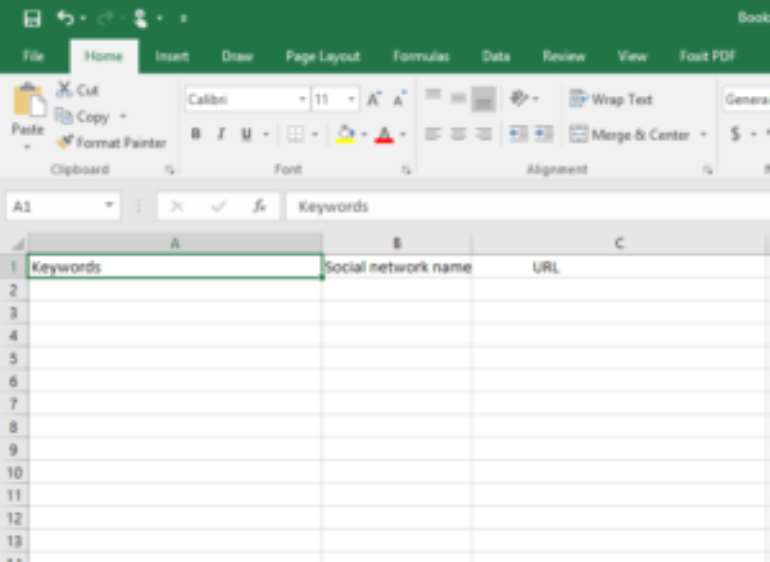Toggle Wrap Text

click(611, 100)
